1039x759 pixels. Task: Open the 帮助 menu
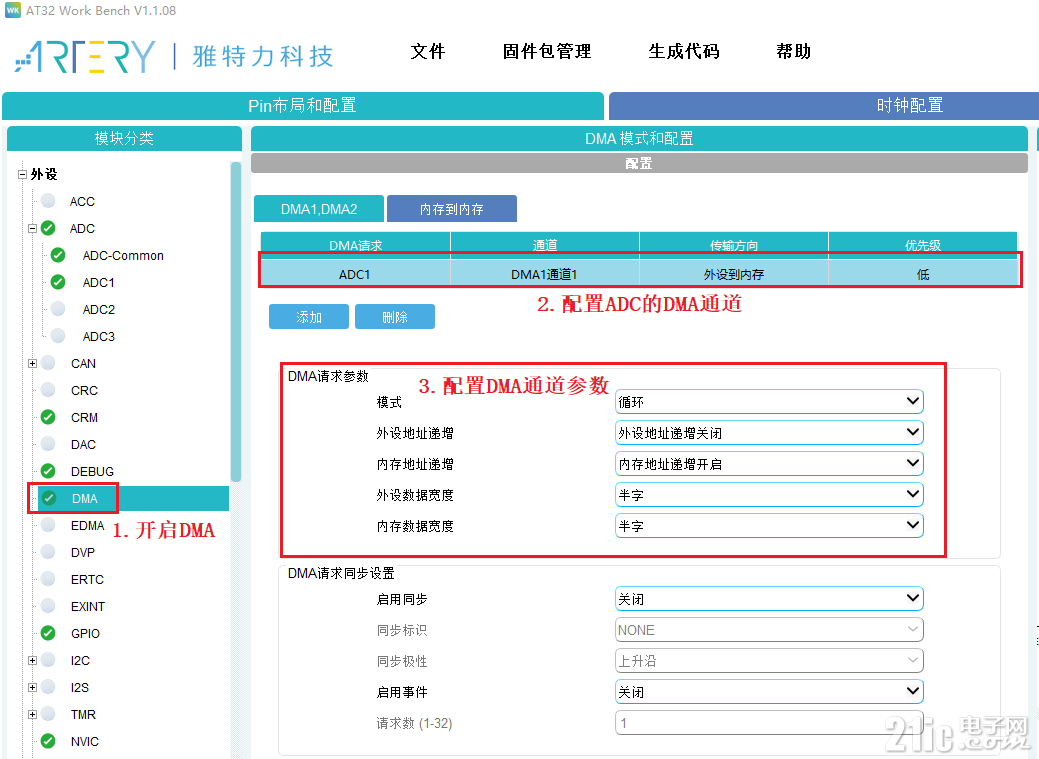[793, 52]
